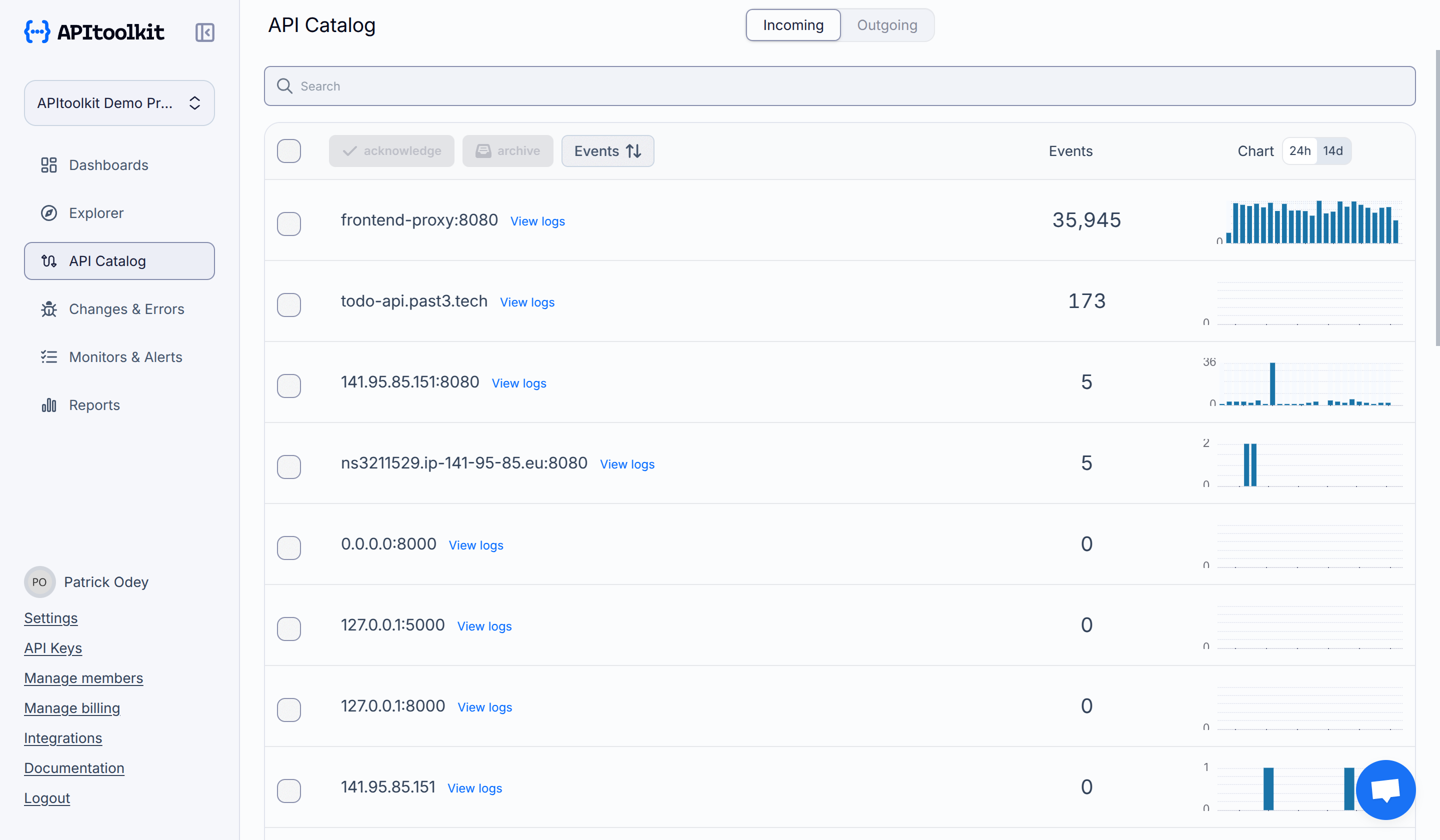Click the APItoolkit logo
This screenshot has width=1440, height=840.
[93, 32]
